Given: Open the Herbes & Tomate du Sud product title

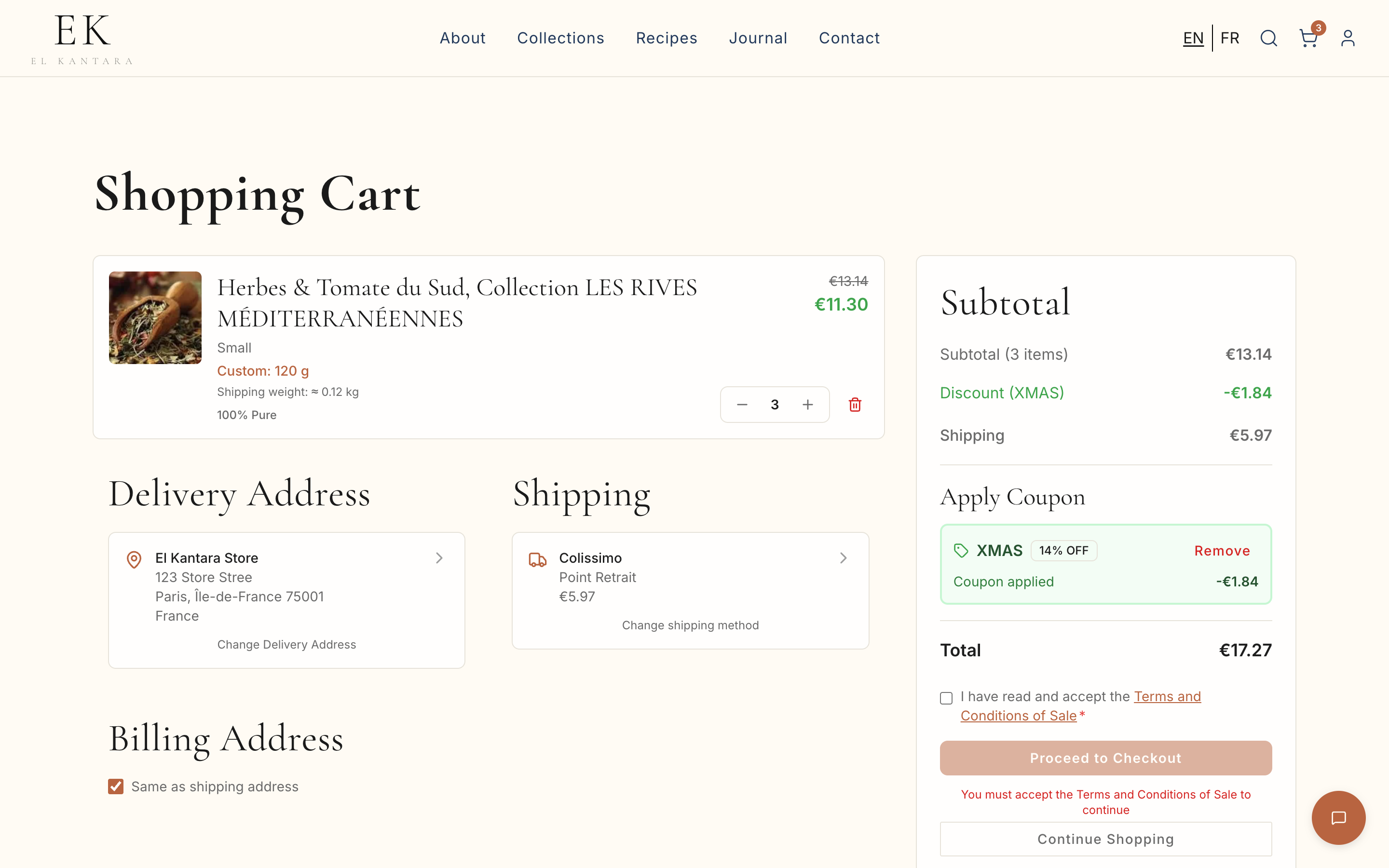Looking at the screenshot, I should [457, 302].
